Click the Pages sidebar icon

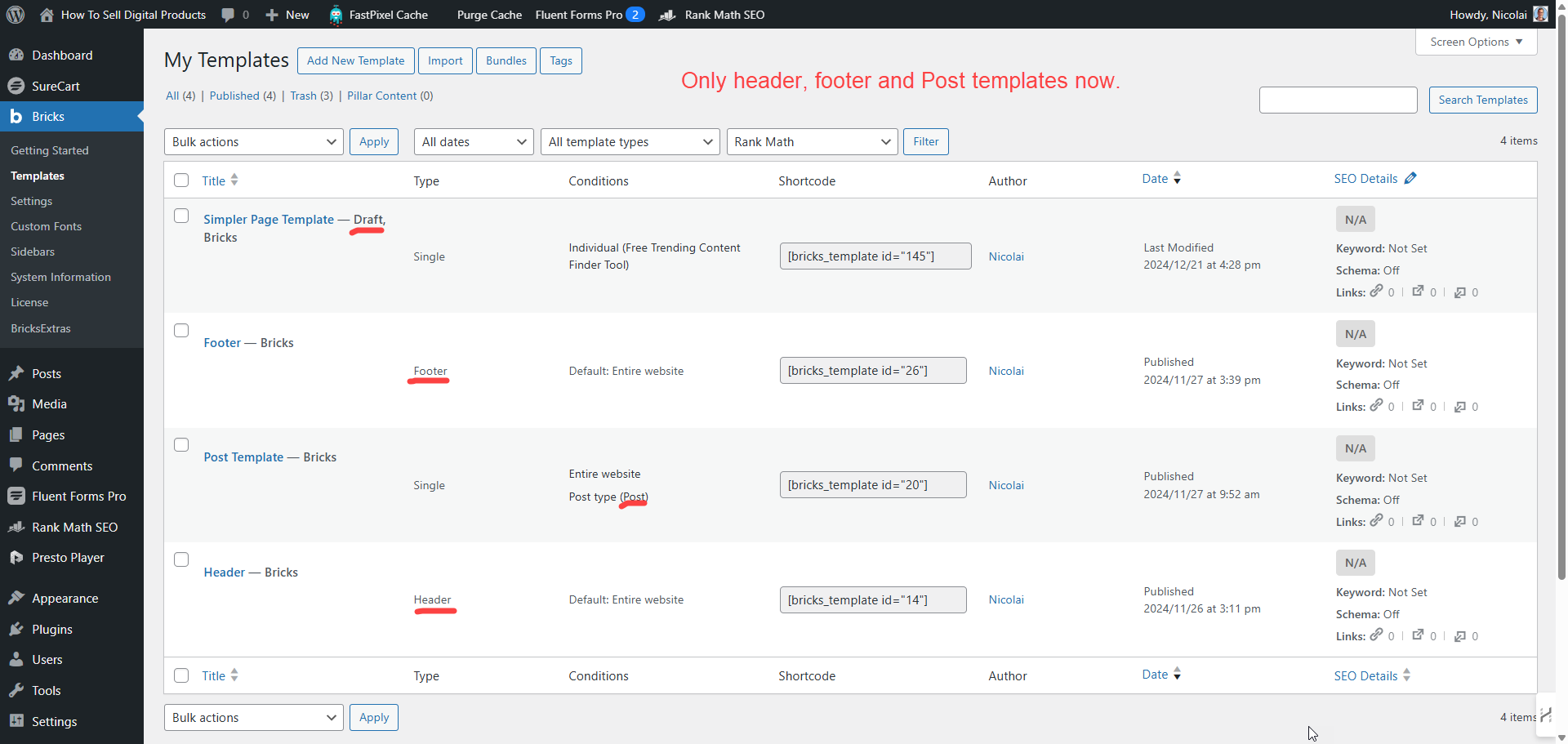tap(16, 434)
